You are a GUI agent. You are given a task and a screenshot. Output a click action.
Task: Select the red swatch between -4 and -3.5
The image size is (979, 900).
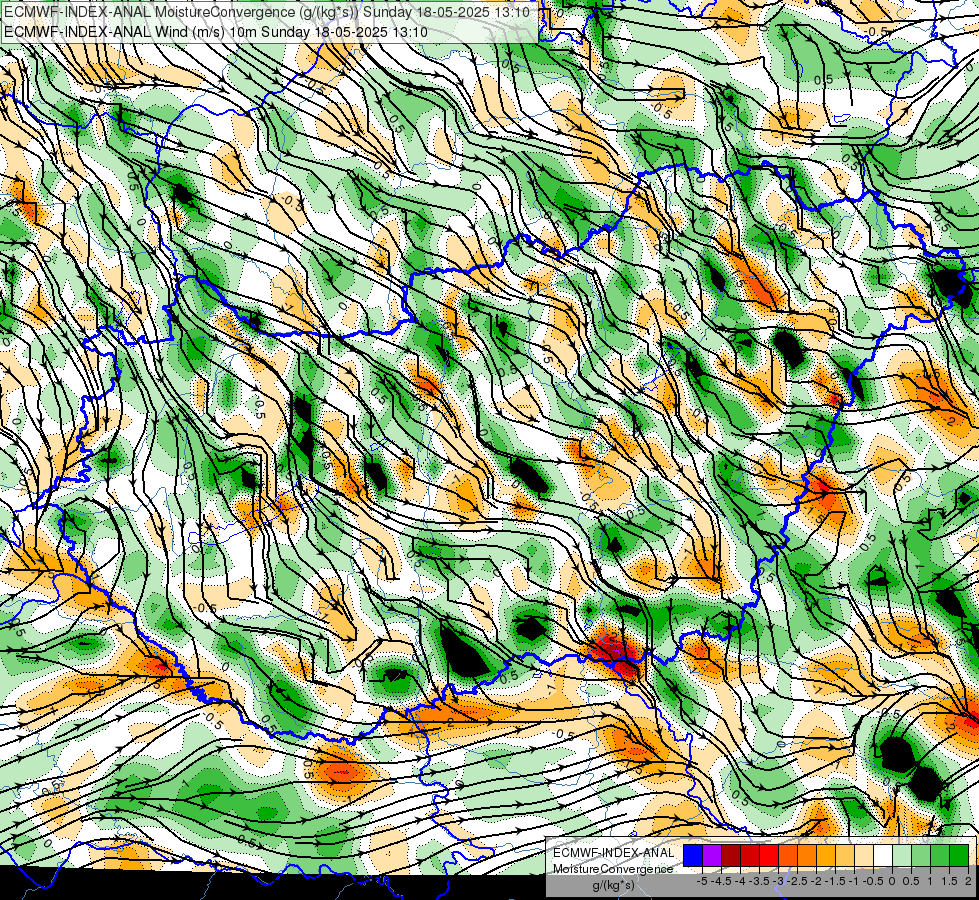(750, 856)
